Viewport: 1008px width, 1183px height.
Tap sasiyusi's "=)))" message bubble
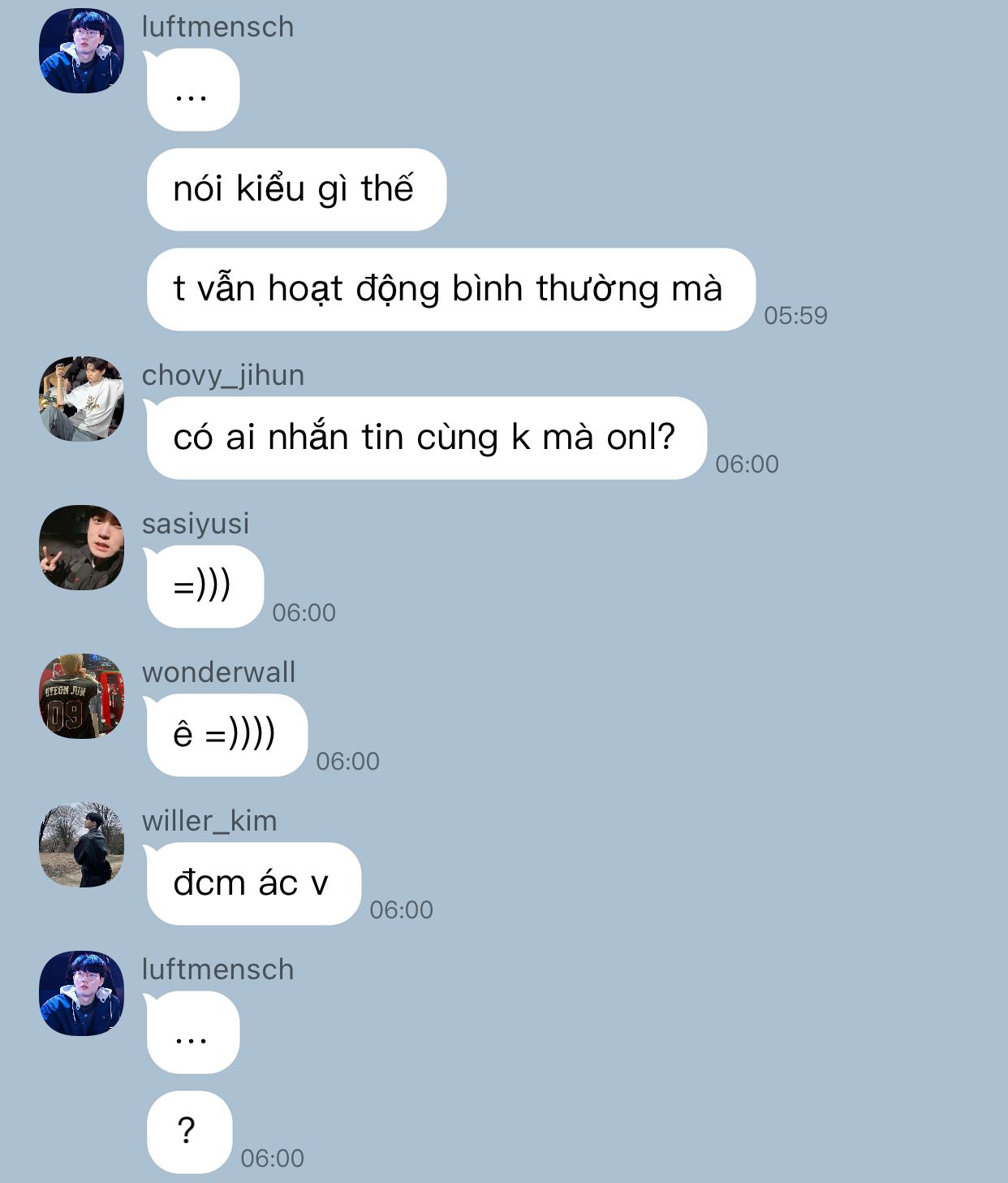[x=205, y=586]
